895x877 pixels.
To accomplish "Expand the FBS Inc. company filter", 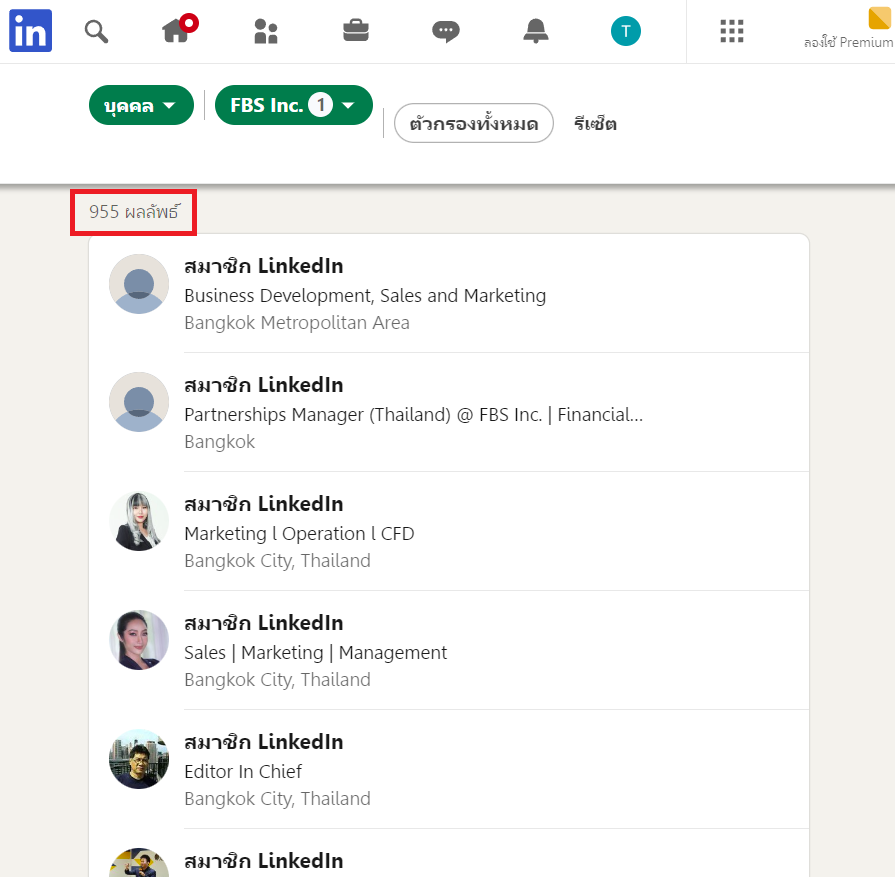I will (x=293, y=105).
